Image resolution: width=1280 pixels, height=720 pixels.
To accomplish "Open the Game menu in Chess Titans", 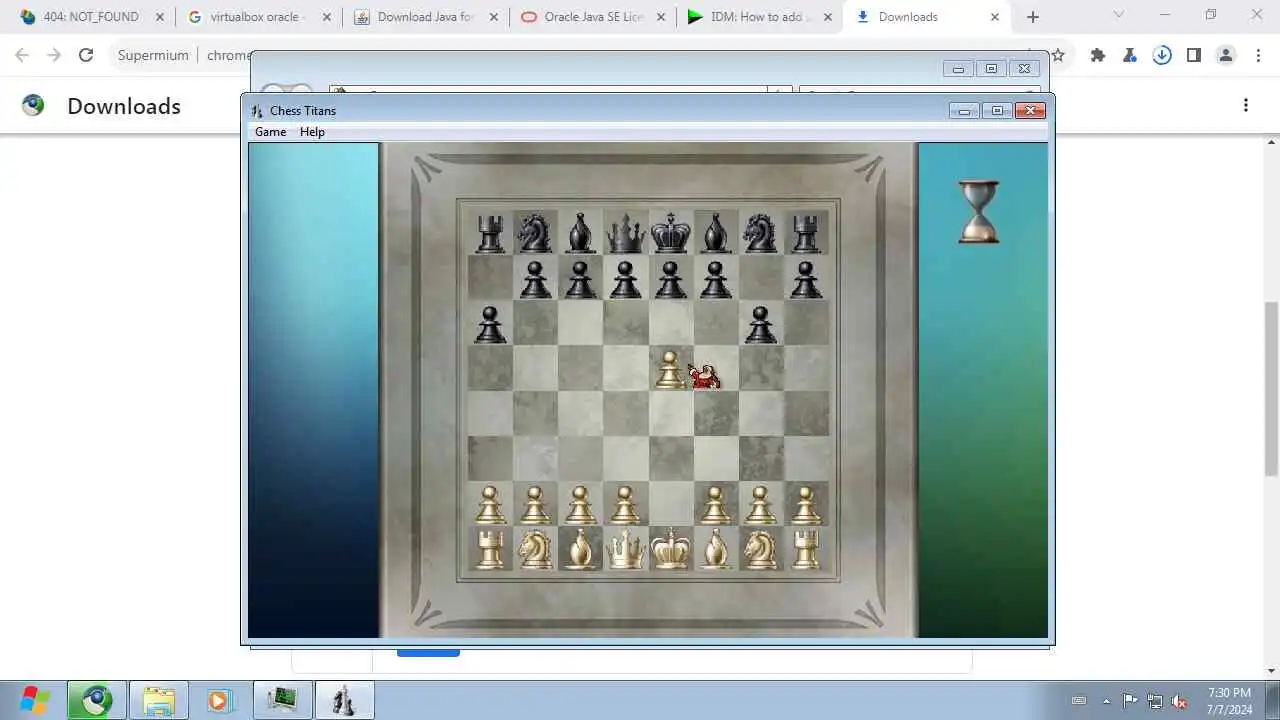I will coord(270,132).
